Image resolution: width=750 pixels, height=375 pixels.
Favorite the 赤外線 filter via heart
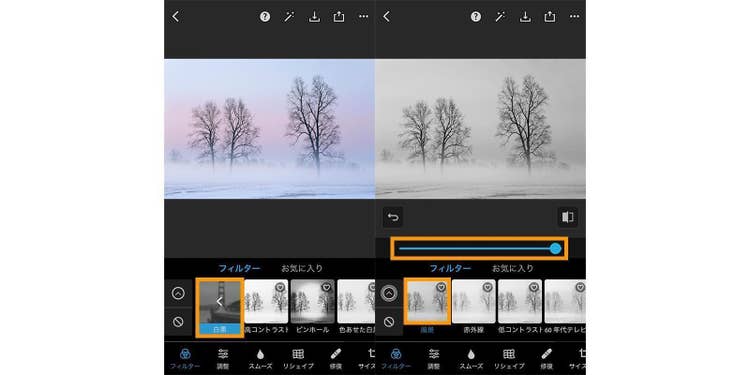pyautogui.click(x=487, y=287)
